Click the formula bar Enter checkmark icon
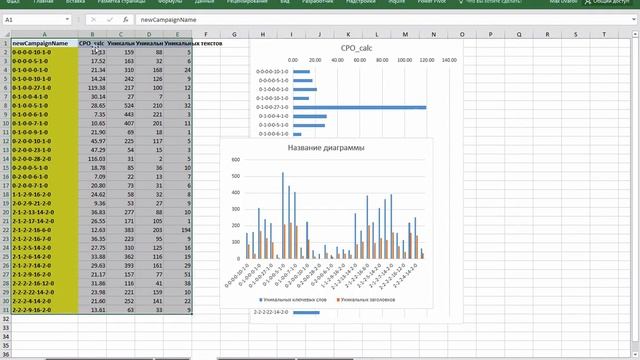Image resolution: width=640 pixels, height=360 pixels. point(109,20)
